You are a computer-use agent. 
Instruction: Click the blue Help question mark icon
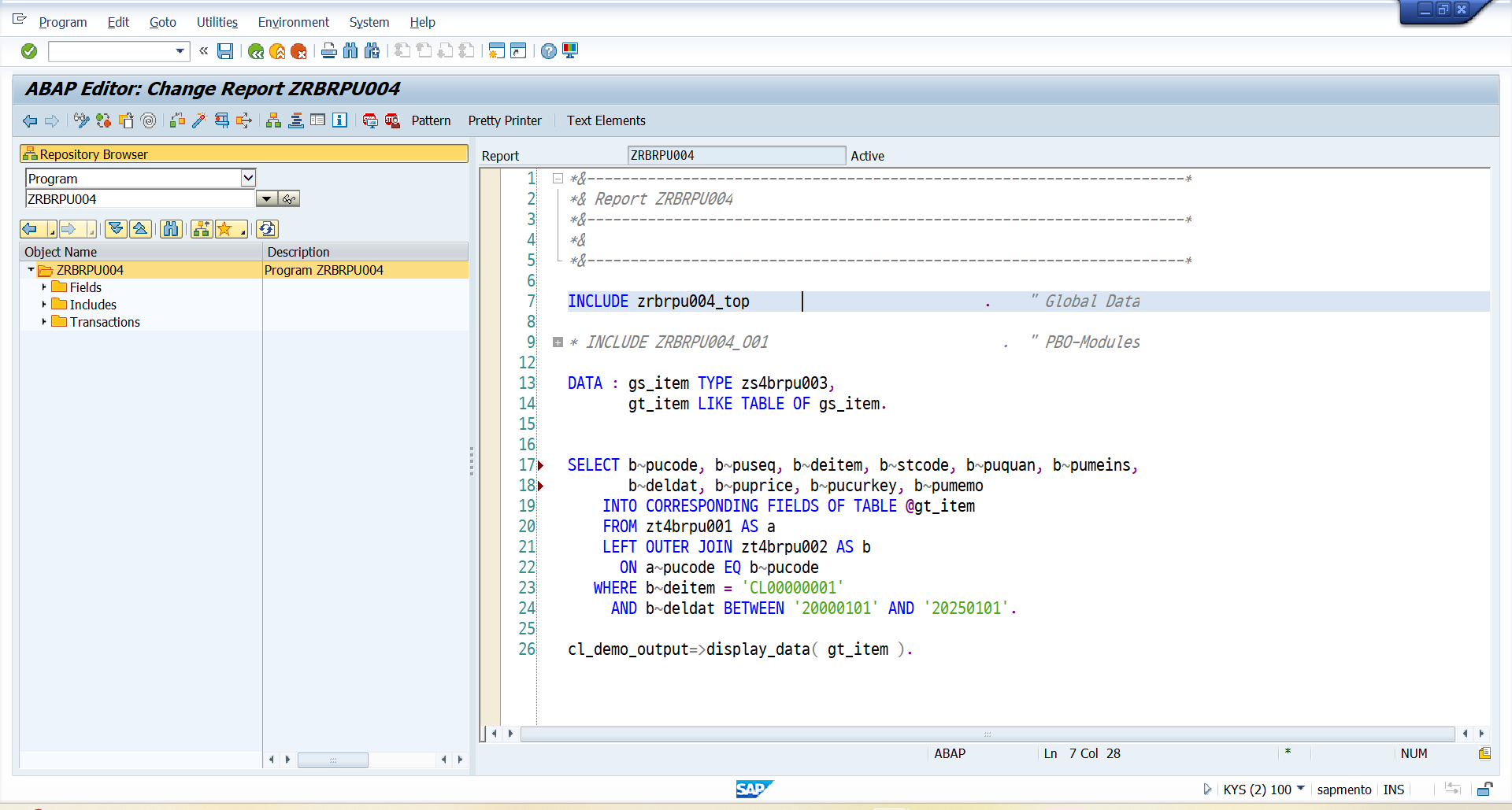(549, 51)
